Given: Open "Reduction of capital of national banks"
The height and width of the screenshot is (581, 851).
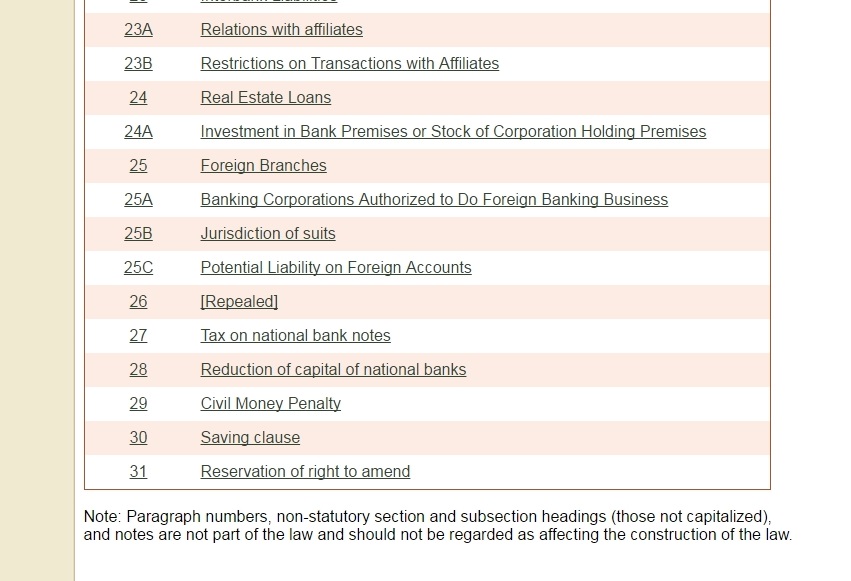Looking at the screenshot, I should click(x=333, y=370).
